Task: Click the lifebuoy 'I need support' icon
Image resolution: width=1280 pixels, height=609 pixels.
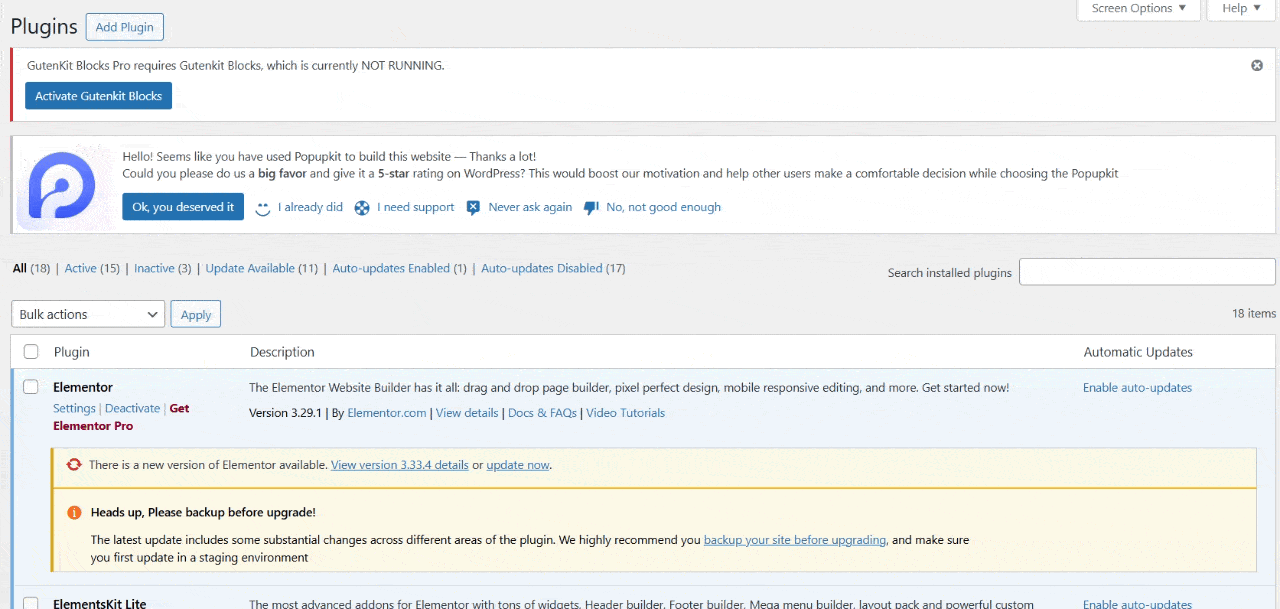Action: 362,208
